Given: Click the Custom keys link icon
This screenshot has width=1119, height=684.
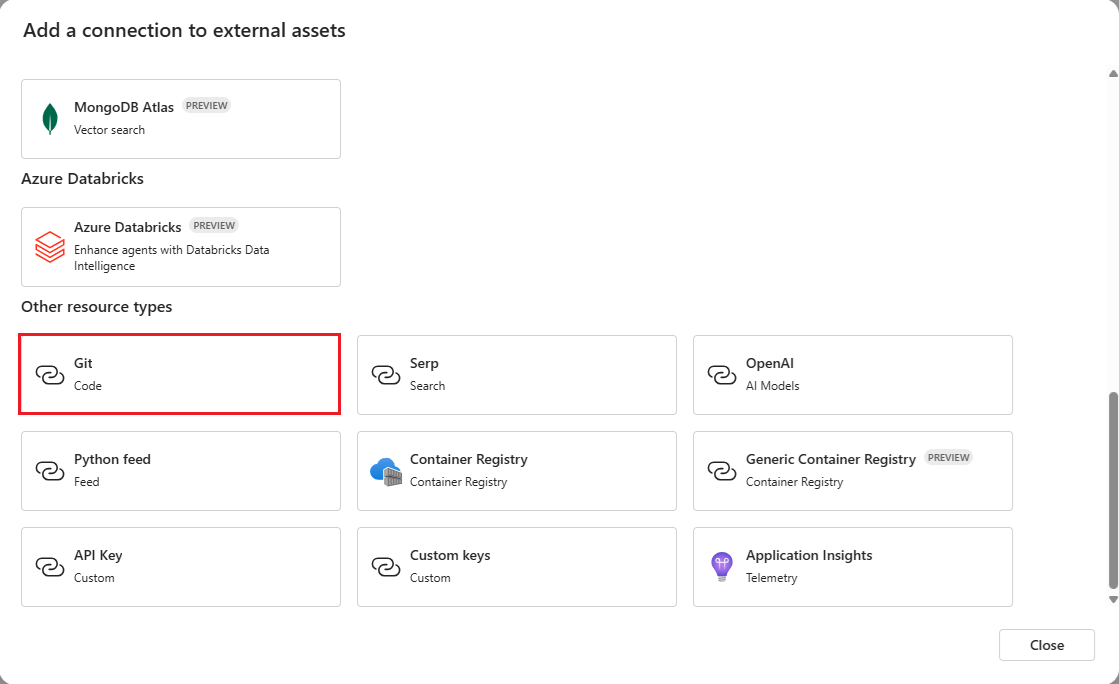Looking at the screenshot, I should 386,566.
